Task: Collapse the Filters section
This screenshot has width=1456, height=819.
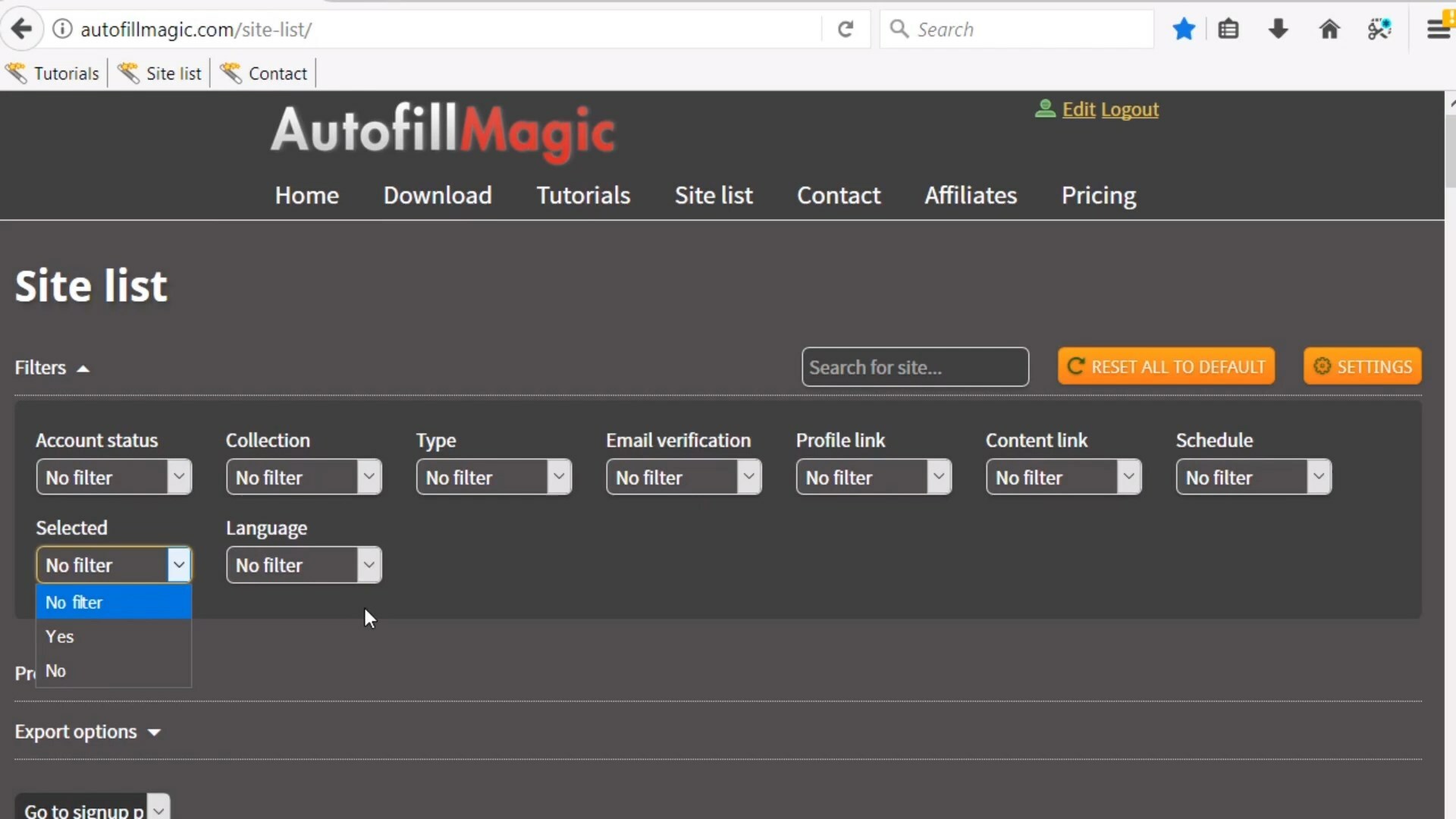Action: pos(52,368)
